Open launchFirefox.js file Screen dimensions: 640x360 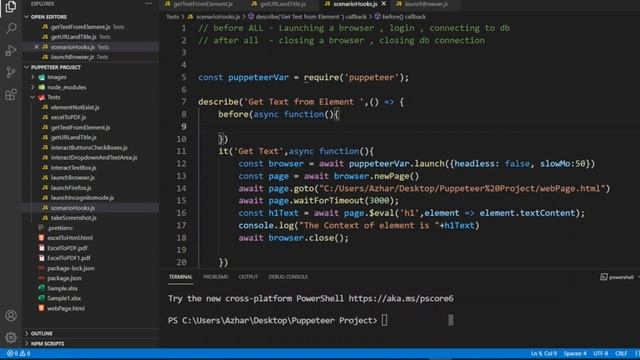pyautogui.click(x=71, y=188)
